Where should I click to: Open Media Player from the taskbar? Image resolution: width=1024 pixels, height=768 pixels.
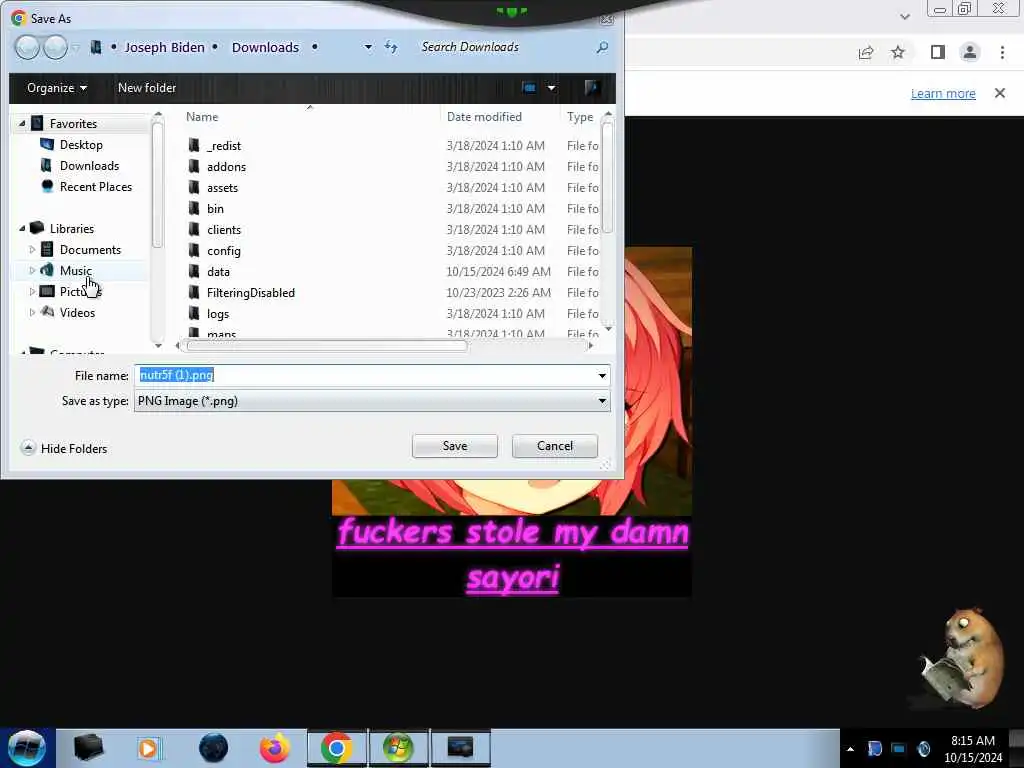coord(148,748)
